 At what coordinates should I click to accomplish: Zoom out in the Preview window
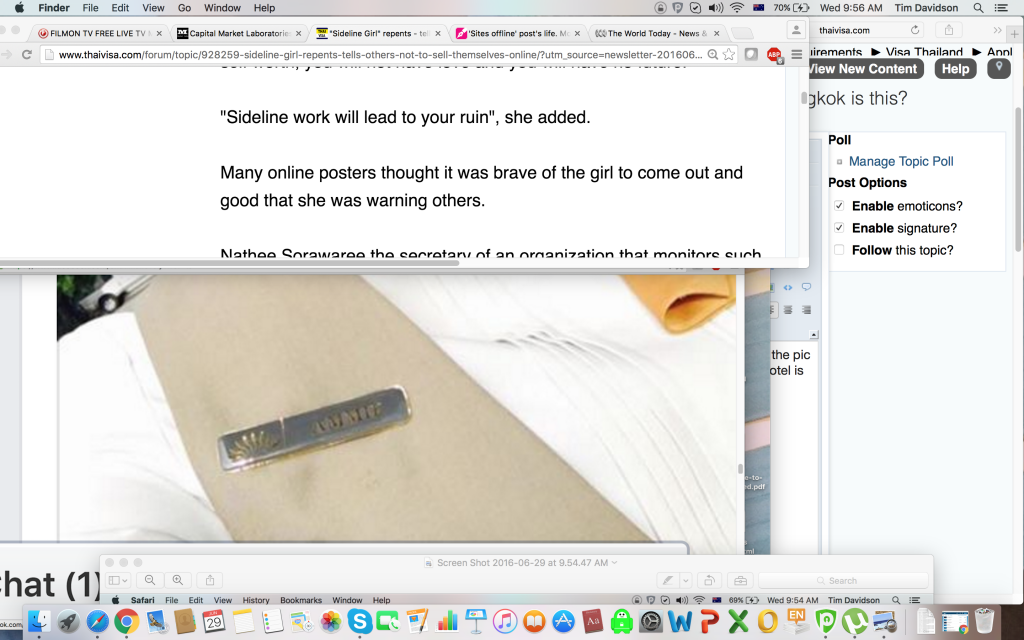pos(150,580)
